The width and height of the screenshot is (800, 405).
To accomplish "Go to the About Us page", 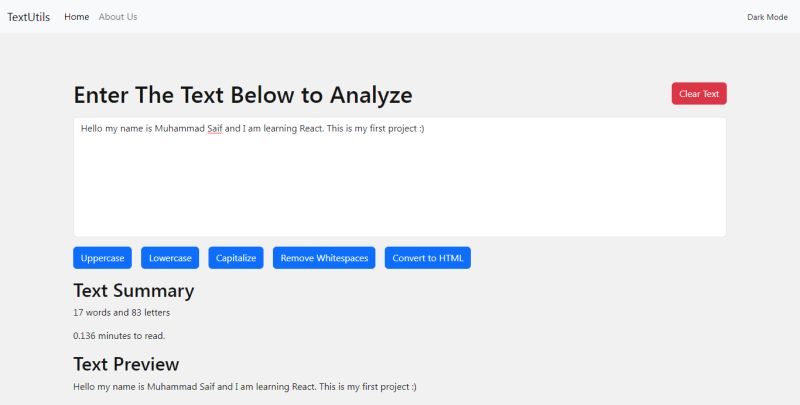I will (x=118, y=17).
